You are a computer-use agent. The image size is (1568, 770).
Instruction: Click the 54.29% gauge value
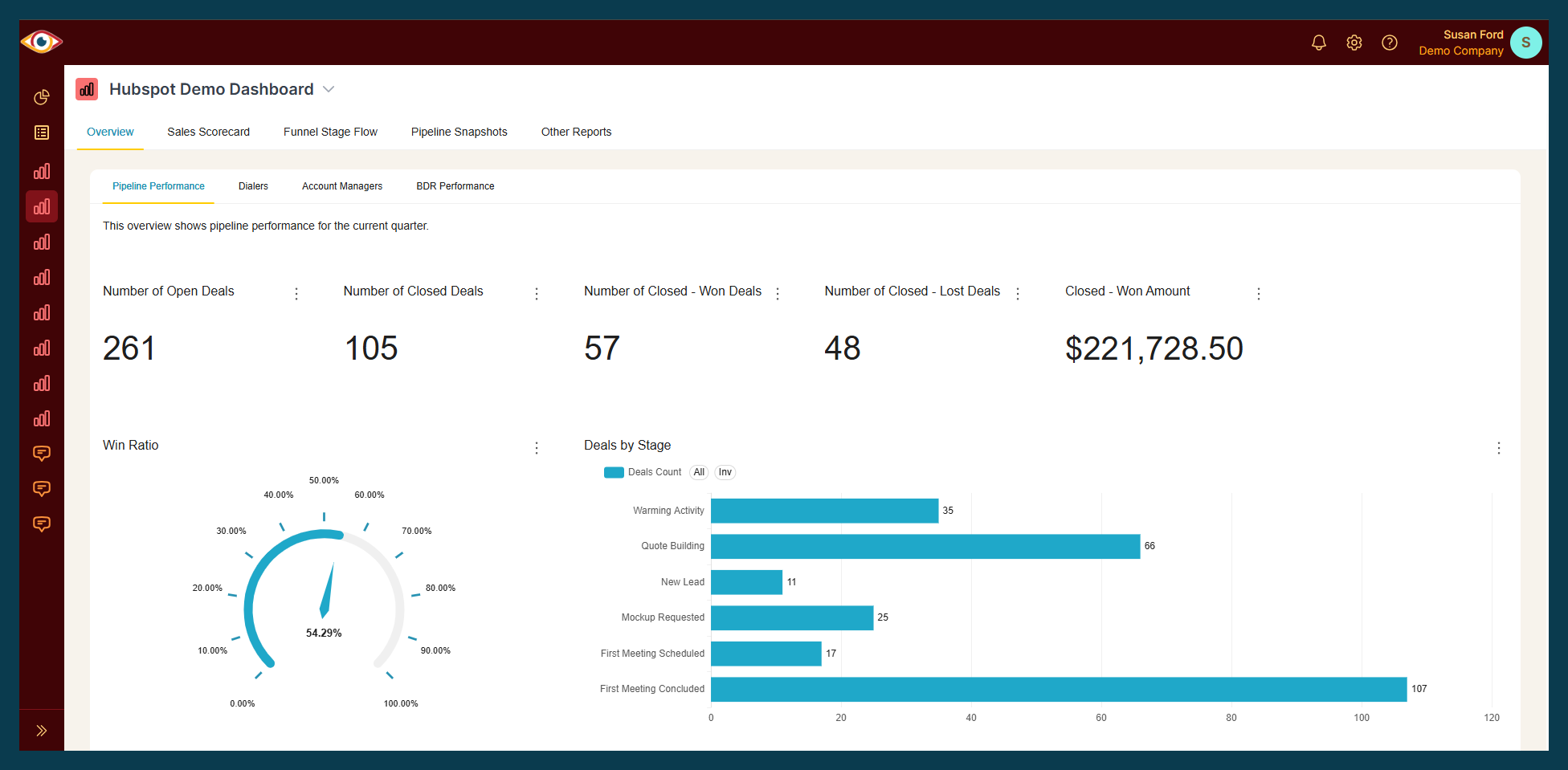pyautogui.click(x=324, y=633)
